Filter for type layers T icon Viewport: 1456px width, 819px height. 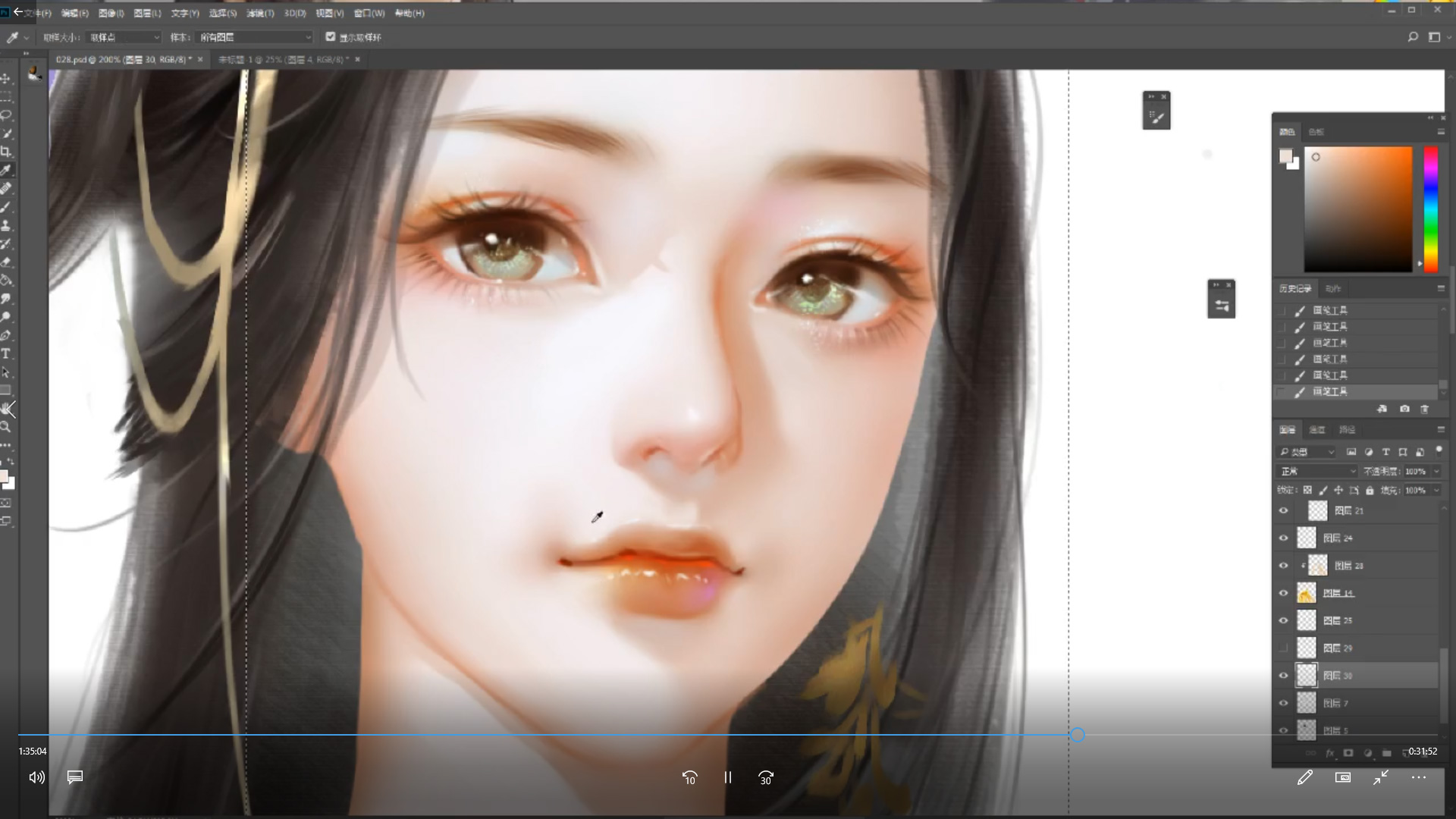click(1385, 452)
